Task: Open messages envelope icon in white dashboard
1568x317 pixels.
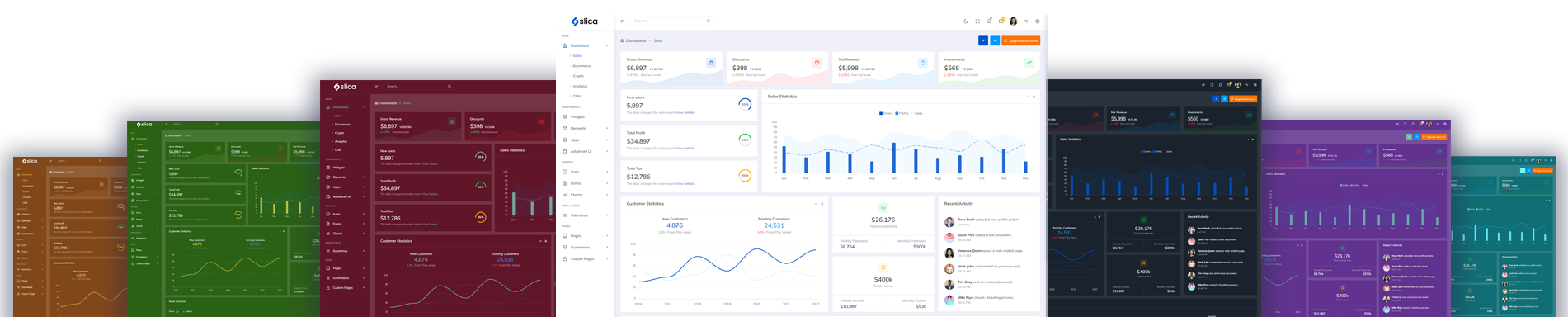Action: 1001,21
